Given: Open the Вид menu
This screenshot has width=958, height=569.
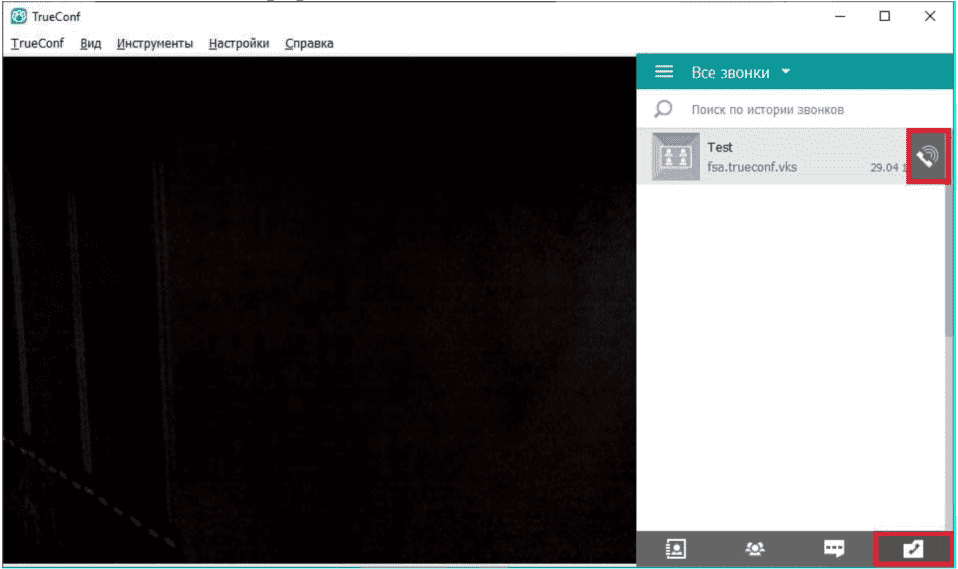Looking at the screenshot, I should tap(90, 43).
